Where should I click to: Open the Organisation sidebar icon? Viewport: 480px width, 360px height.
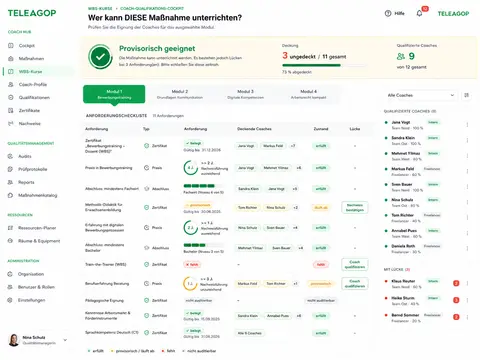click(10, 274)
